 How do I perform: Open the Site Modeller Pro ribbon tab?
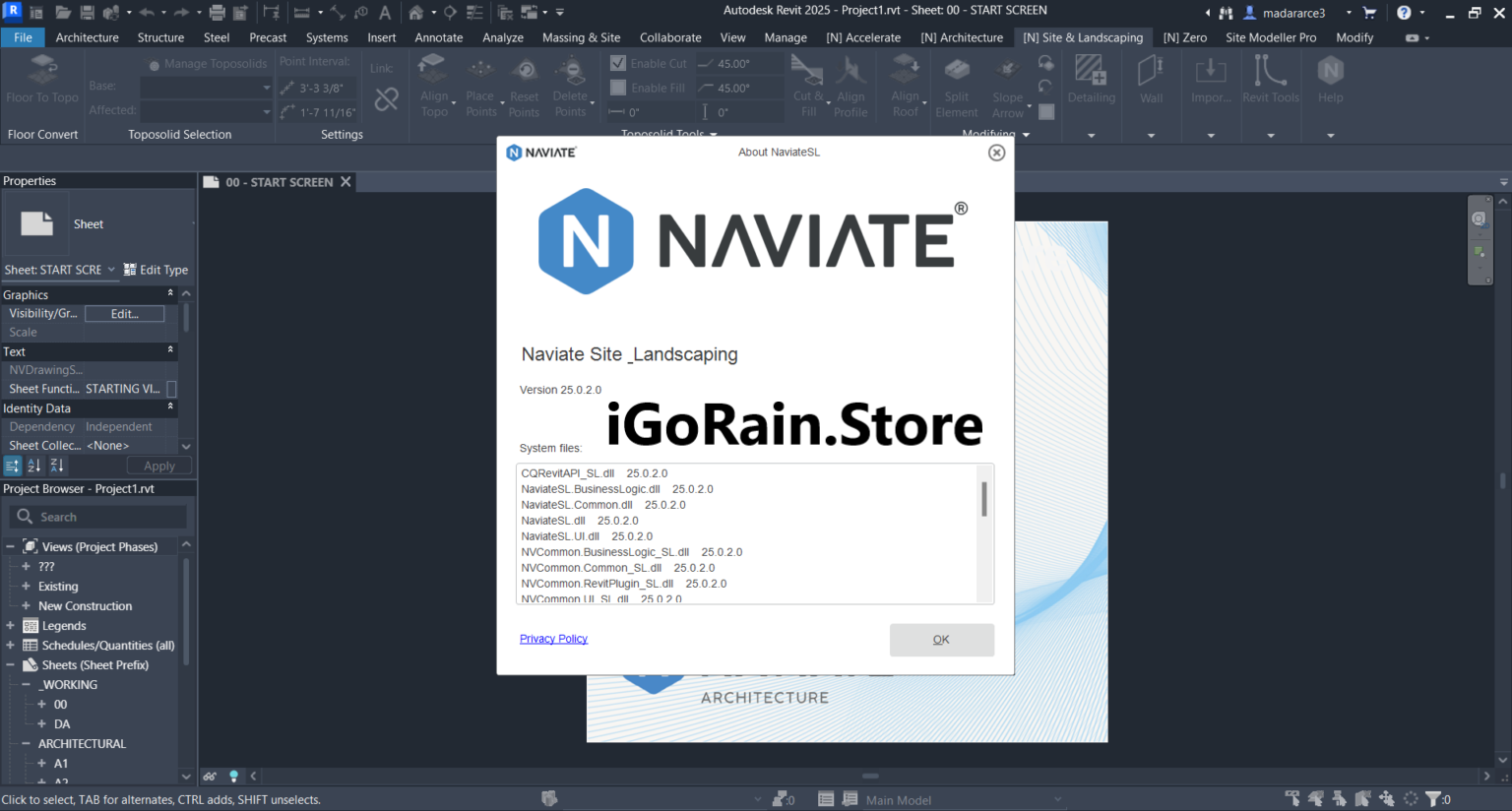pos(1270,37)
